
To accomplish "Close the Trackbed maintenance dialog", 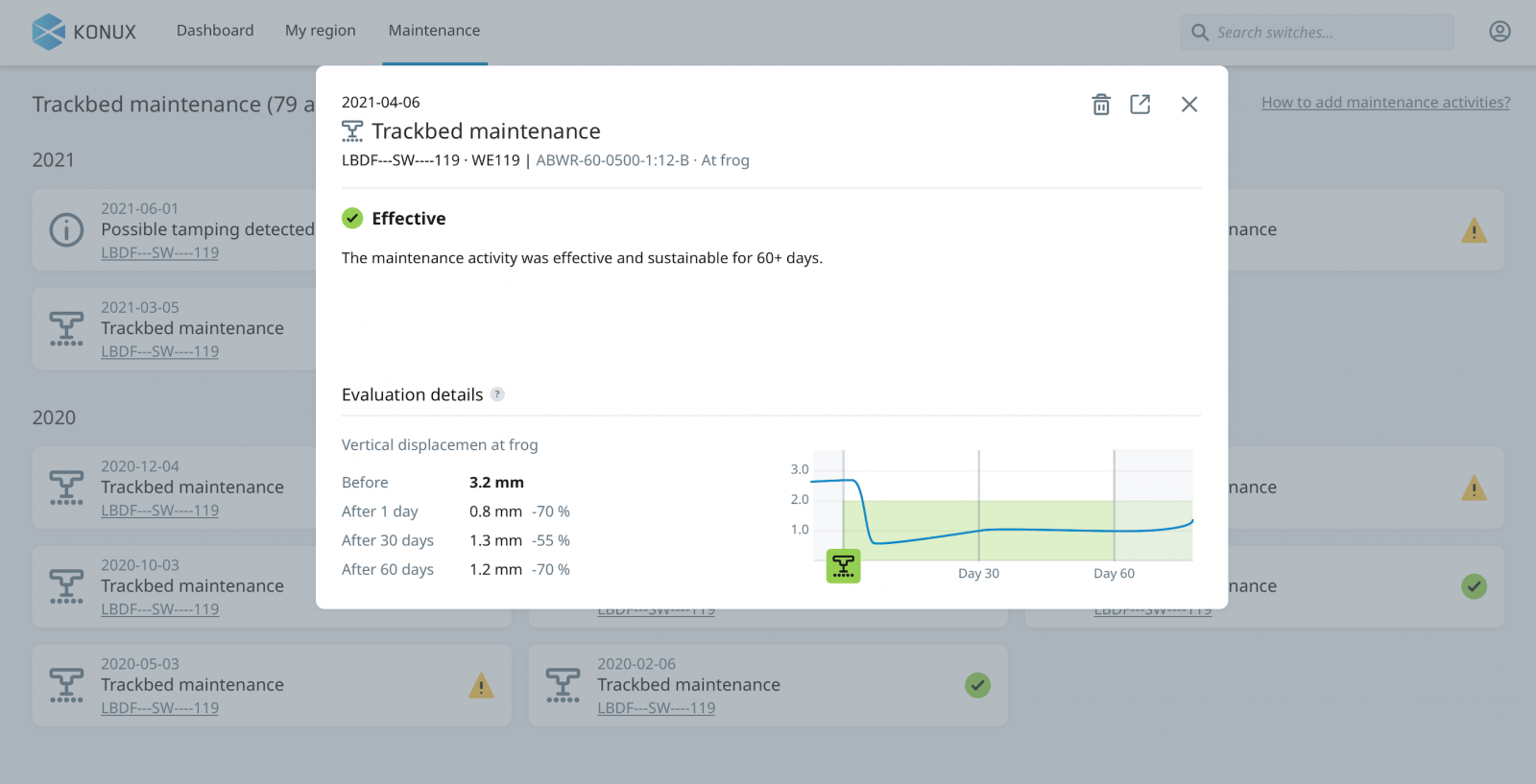I will point(1188,105).
